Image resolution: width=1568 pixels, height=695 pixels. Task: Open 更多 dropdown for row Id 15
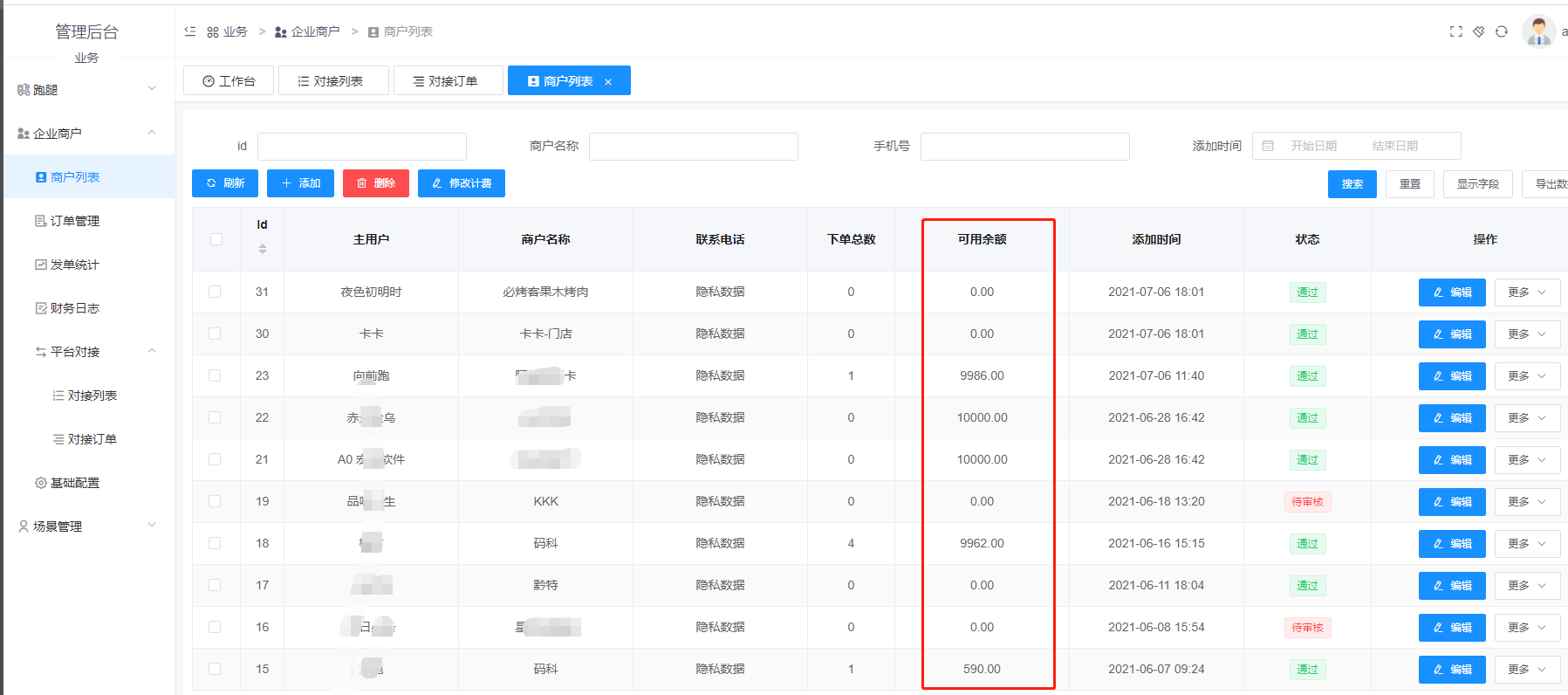pos(1527,670)
